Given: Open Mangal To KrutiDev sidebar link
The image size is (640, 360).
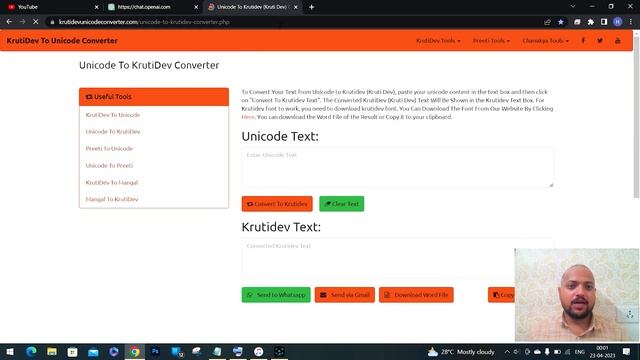Looking at the screenshot, I should (x=112, y=199).
